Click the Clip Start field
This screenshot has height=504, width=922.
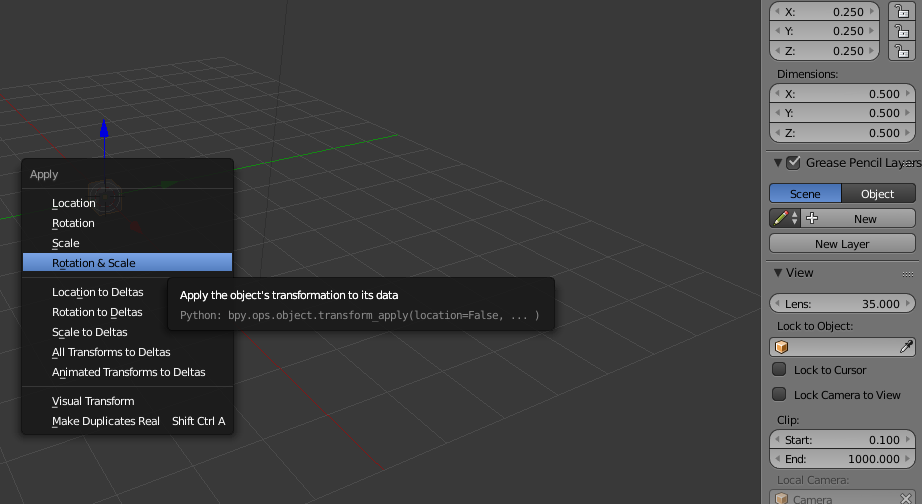[x=842, y=439]
